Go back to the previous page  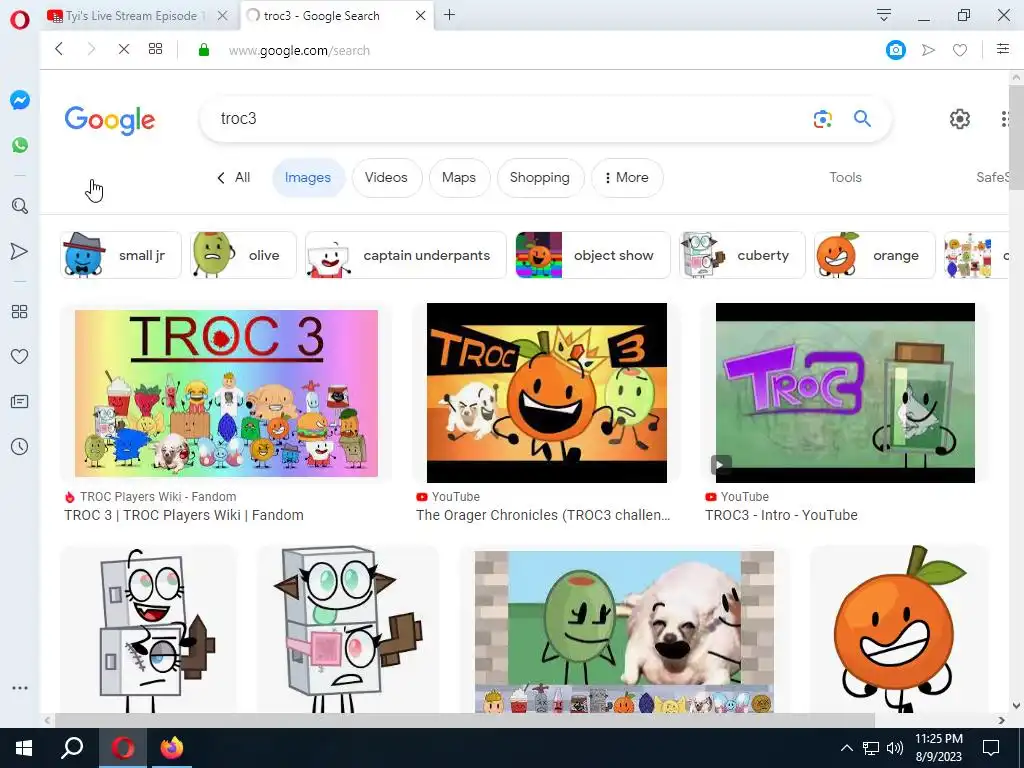coord(59,49)
